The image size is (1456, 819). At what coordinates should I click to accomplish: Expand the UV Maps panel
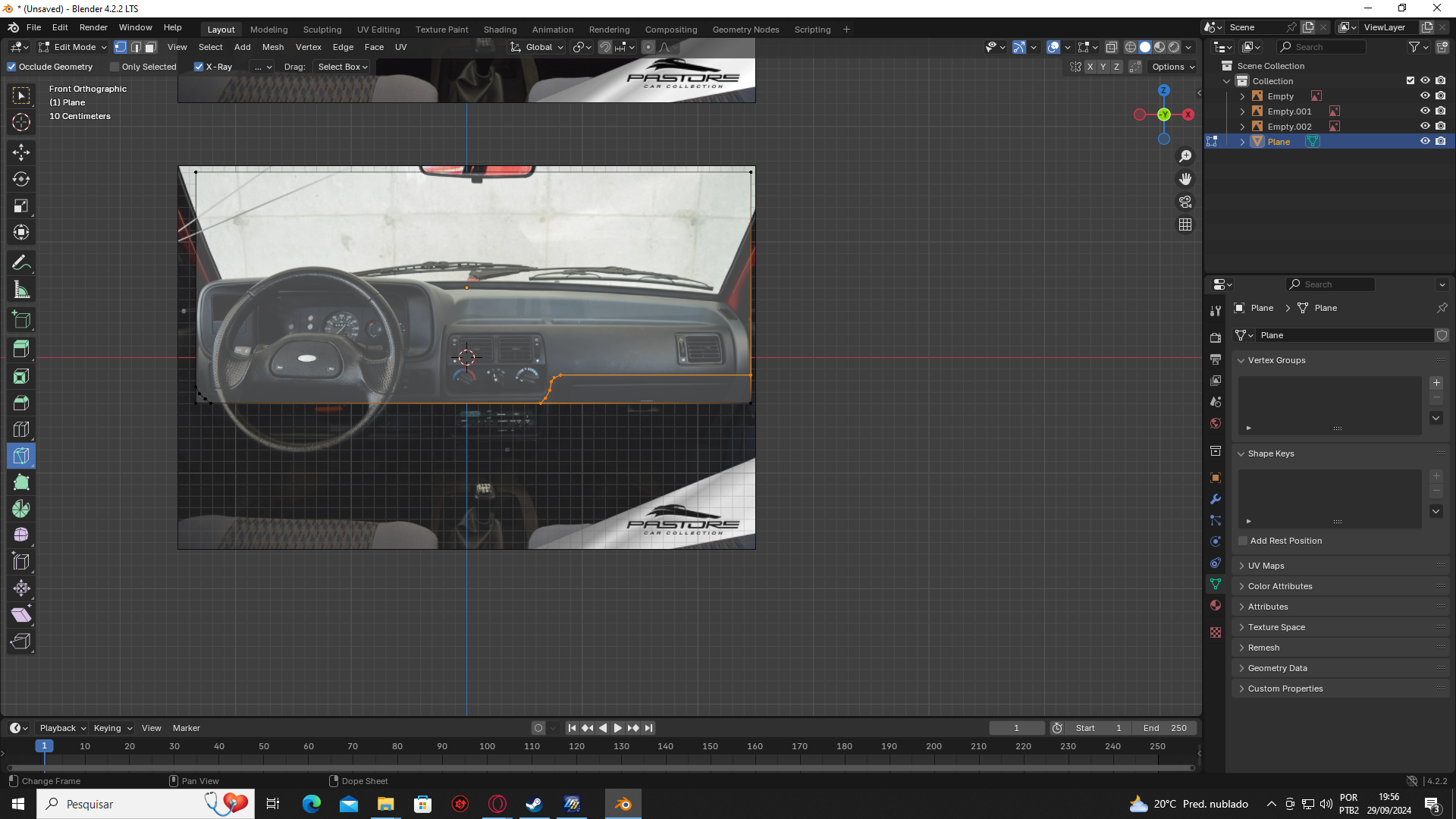click(1266, 566)
